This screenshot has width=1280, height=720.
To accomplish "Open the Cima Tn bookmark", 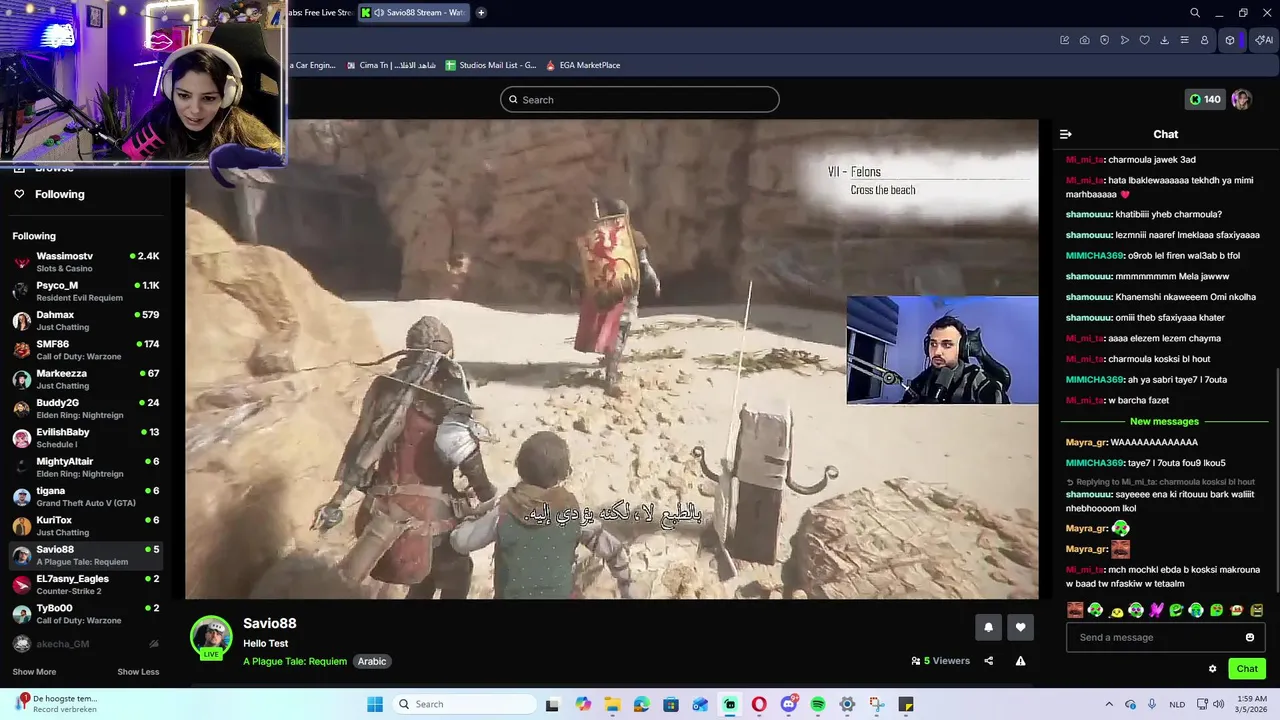I will (391, 65).
